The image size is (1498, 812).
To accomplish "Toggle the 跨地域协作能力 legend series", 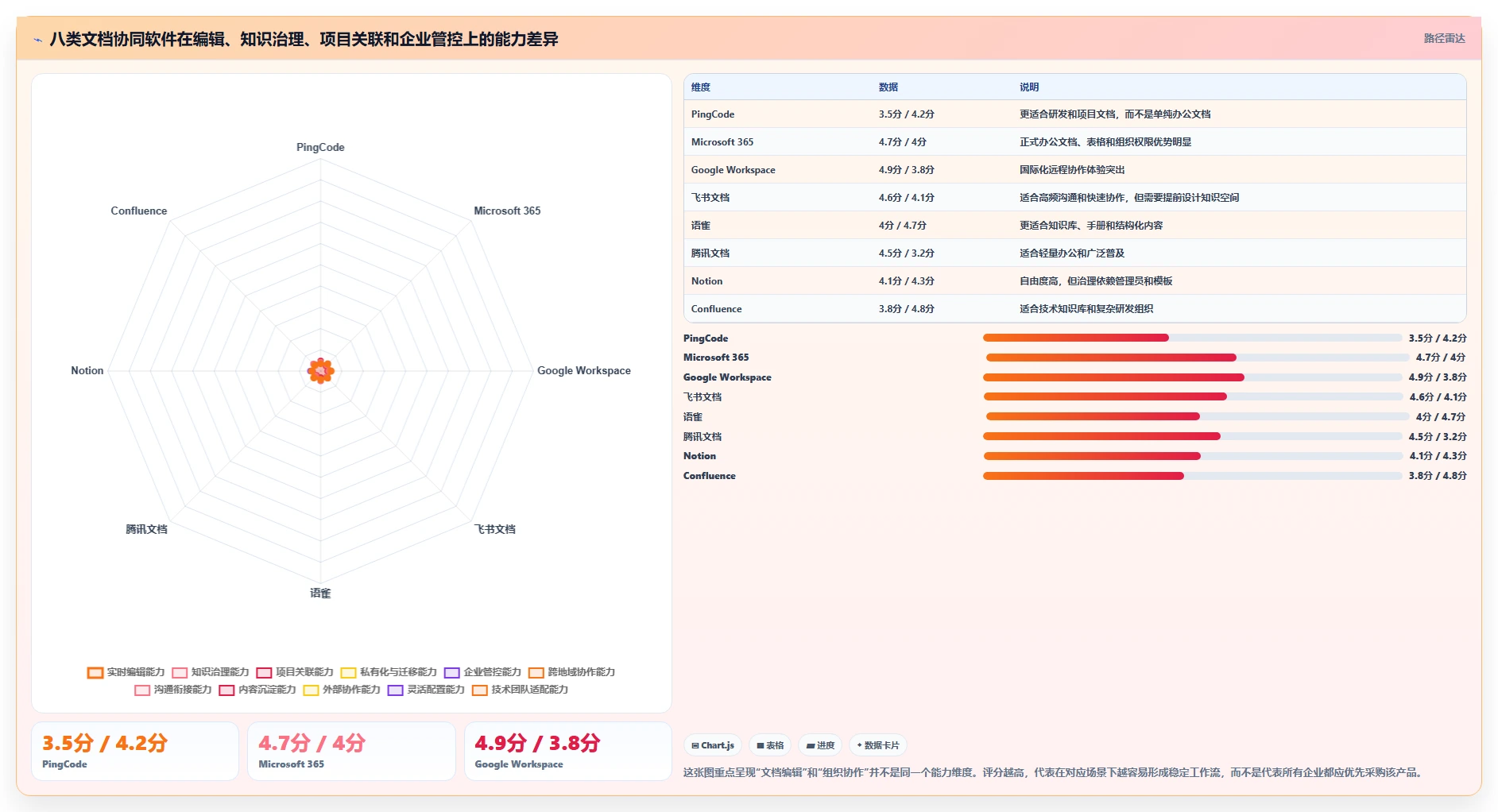I will 571,672.
